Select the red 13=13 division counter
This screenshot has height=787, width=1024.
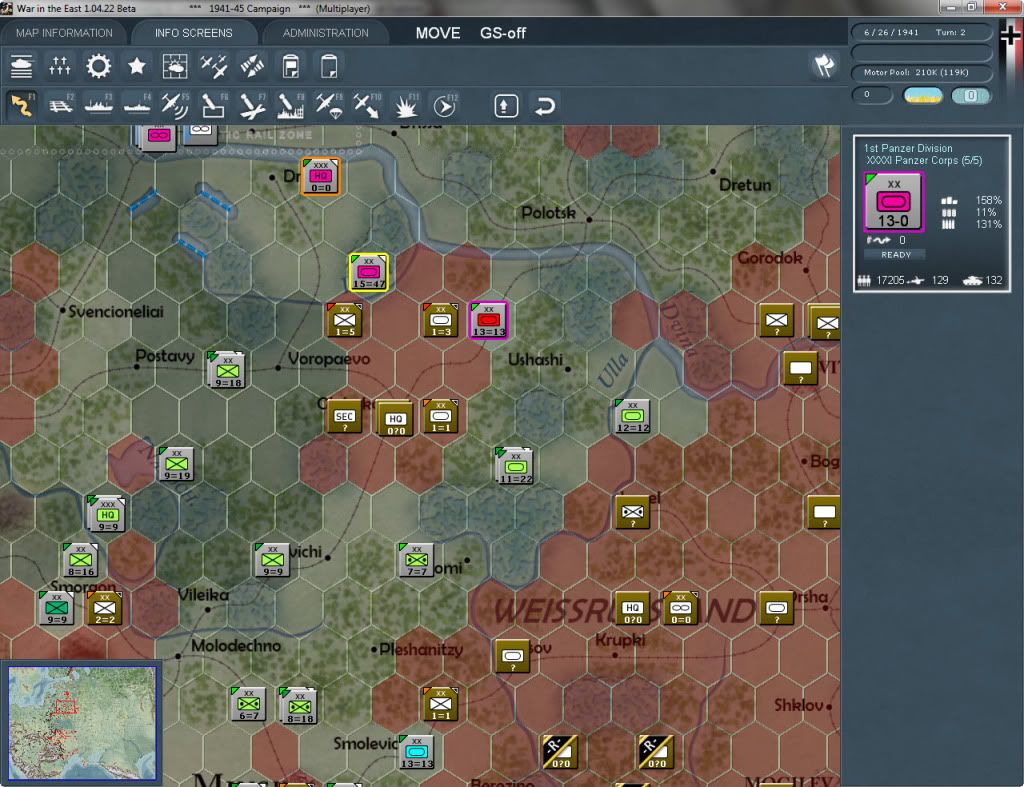tap(488, 320)
